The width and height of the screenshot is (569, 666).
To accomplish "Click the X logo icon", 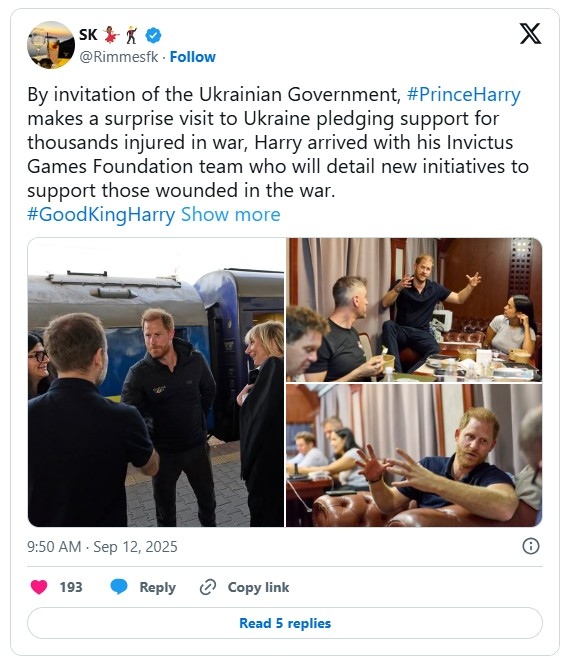I will [530, 34].
